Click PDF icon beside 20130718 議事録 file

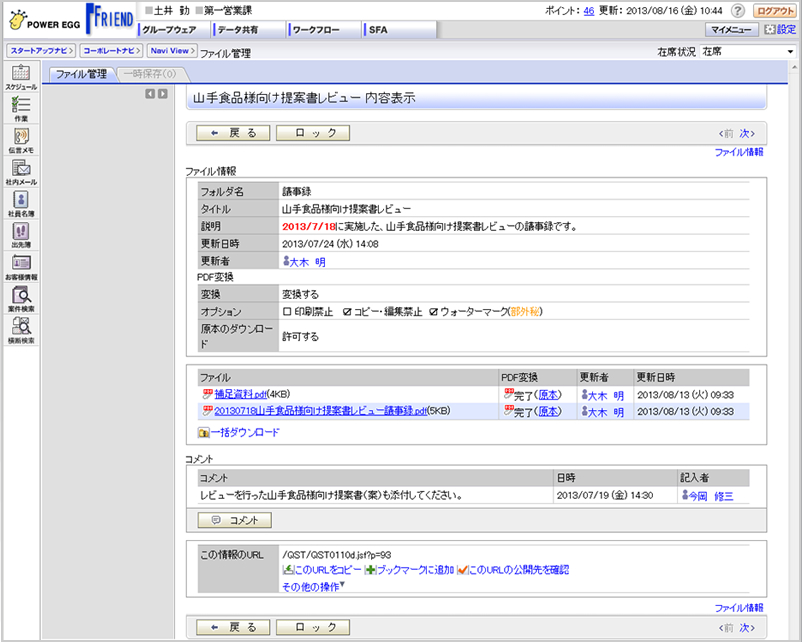click(x=207, y=411)
